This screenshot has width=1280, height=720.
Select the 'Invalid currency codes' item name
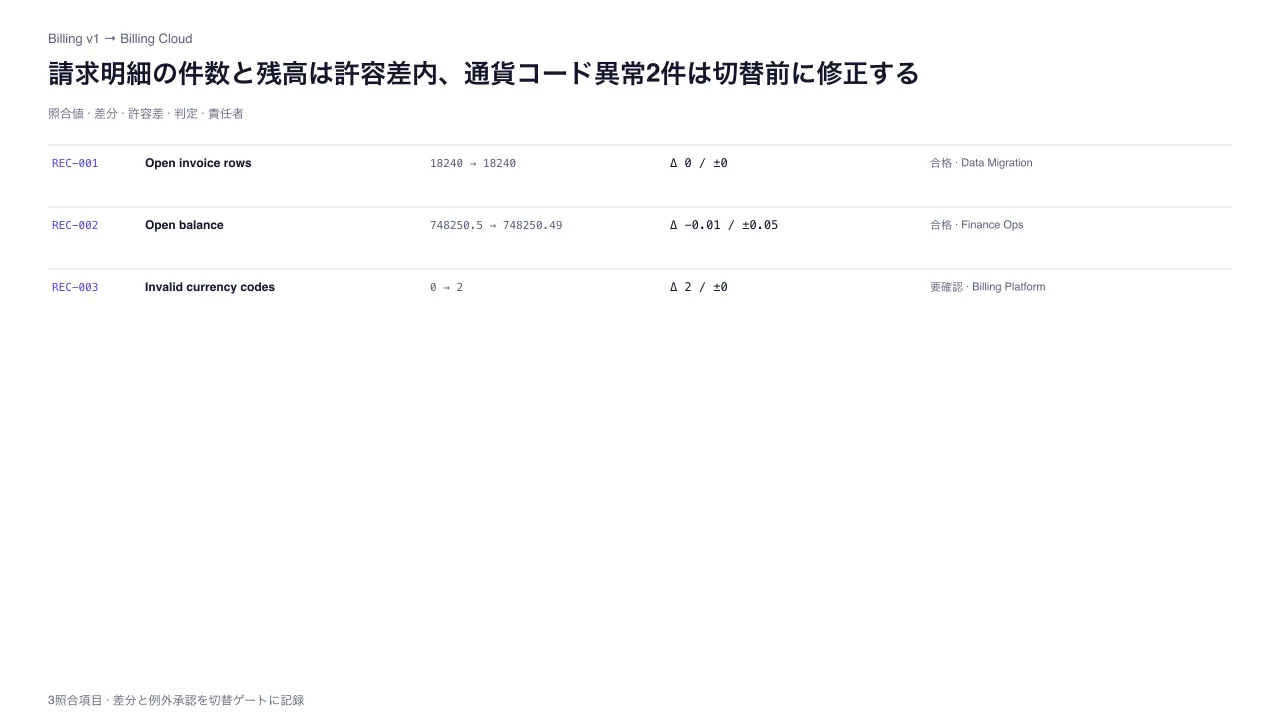(x=210, y=287)
